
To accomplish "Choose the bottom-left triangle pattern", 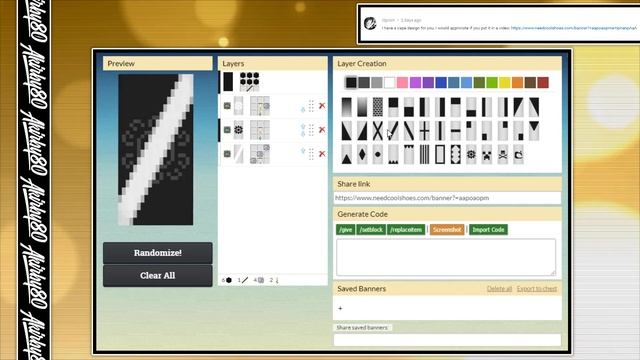I will (x=346, y=131).
